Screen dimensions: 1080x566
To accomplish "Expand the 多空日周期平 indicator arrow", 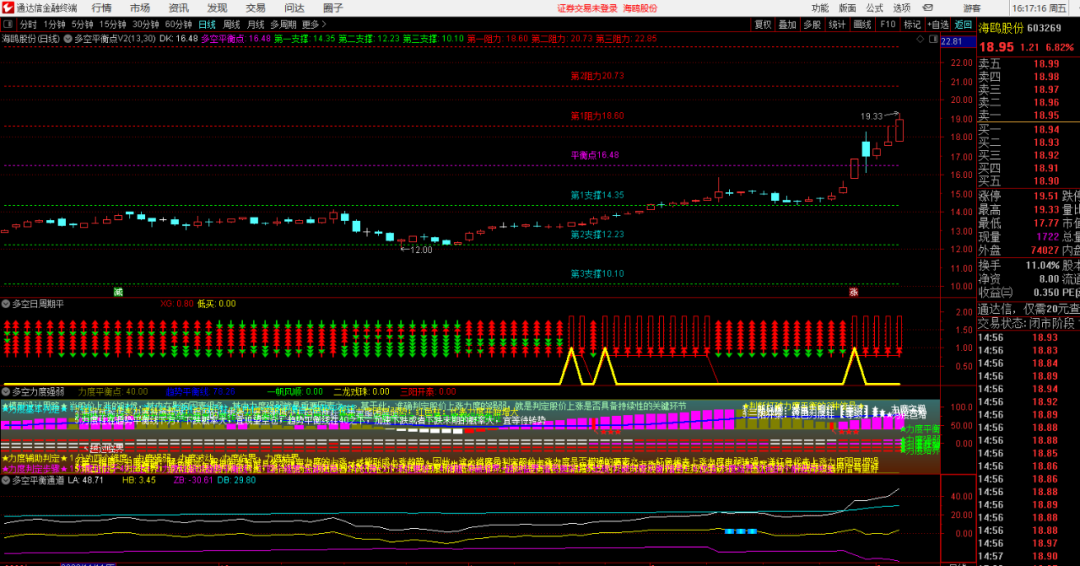I will 6,303.
